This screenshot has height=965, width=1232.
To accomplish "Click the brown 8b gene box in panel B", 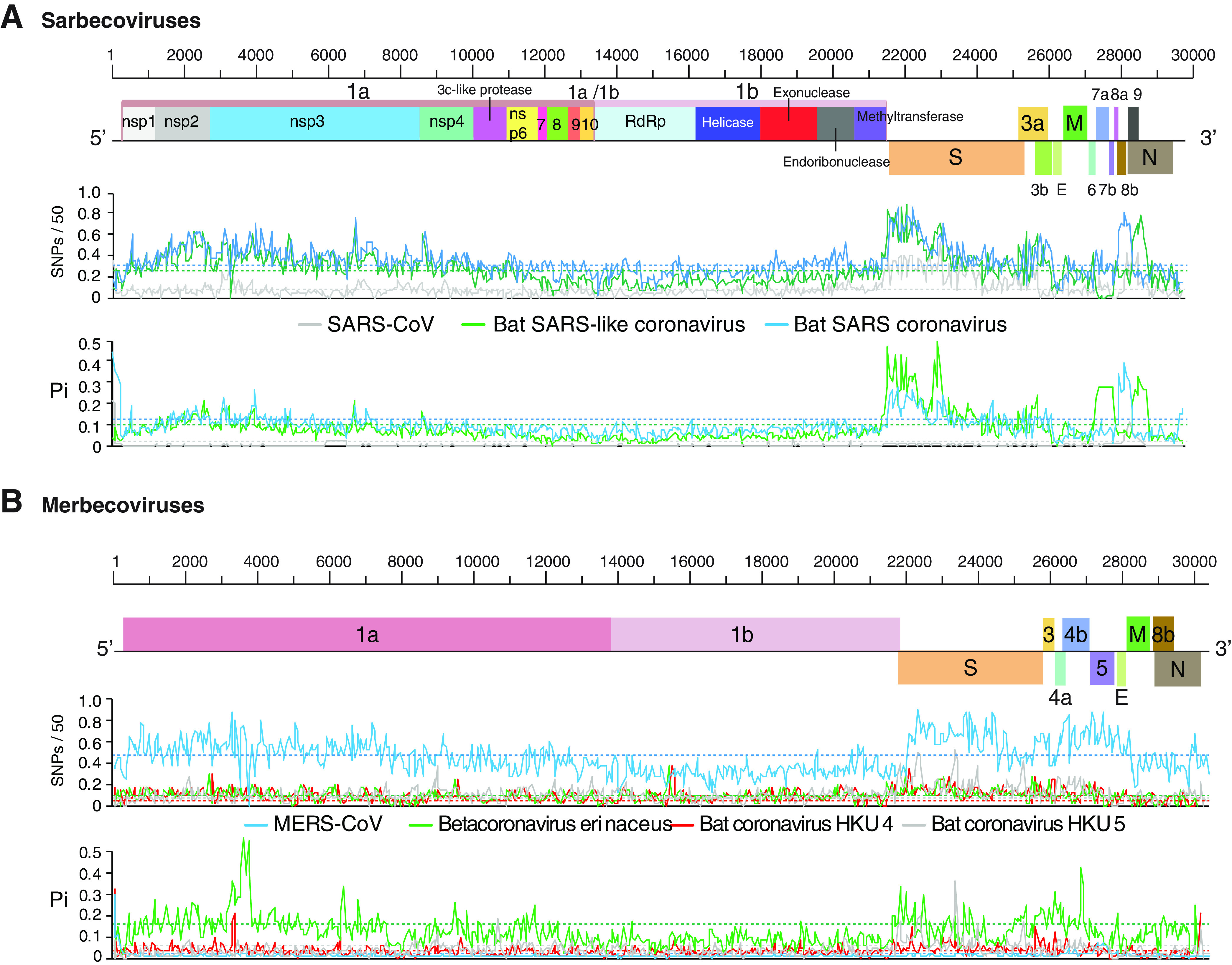I will pyautogui.click(x=1164, y=634).
